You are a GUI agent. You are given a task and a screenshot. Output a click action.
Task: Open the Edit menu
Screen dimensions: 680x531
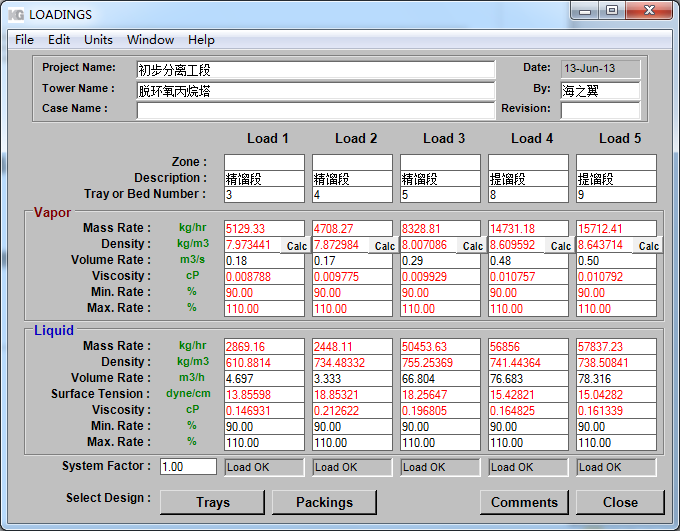tap(59, 40)
